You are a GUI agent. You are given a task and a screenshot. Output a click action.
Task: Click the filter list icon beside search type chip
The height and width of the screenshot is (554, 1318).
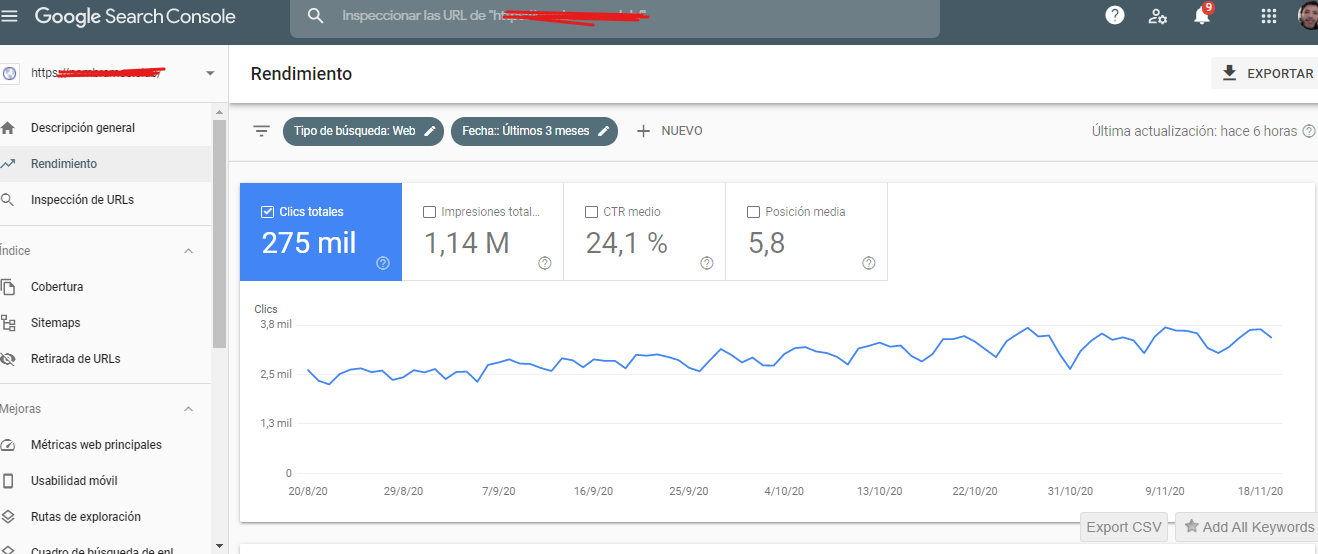[x=261, y=131]
